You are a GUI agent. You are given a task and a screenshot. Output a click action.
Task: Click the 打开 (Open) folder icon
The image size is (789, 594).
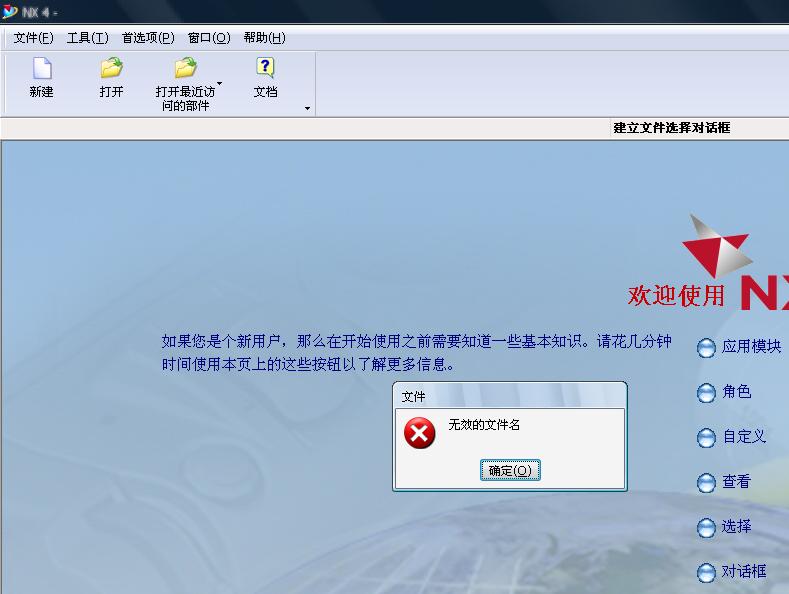tap(111, 68)
